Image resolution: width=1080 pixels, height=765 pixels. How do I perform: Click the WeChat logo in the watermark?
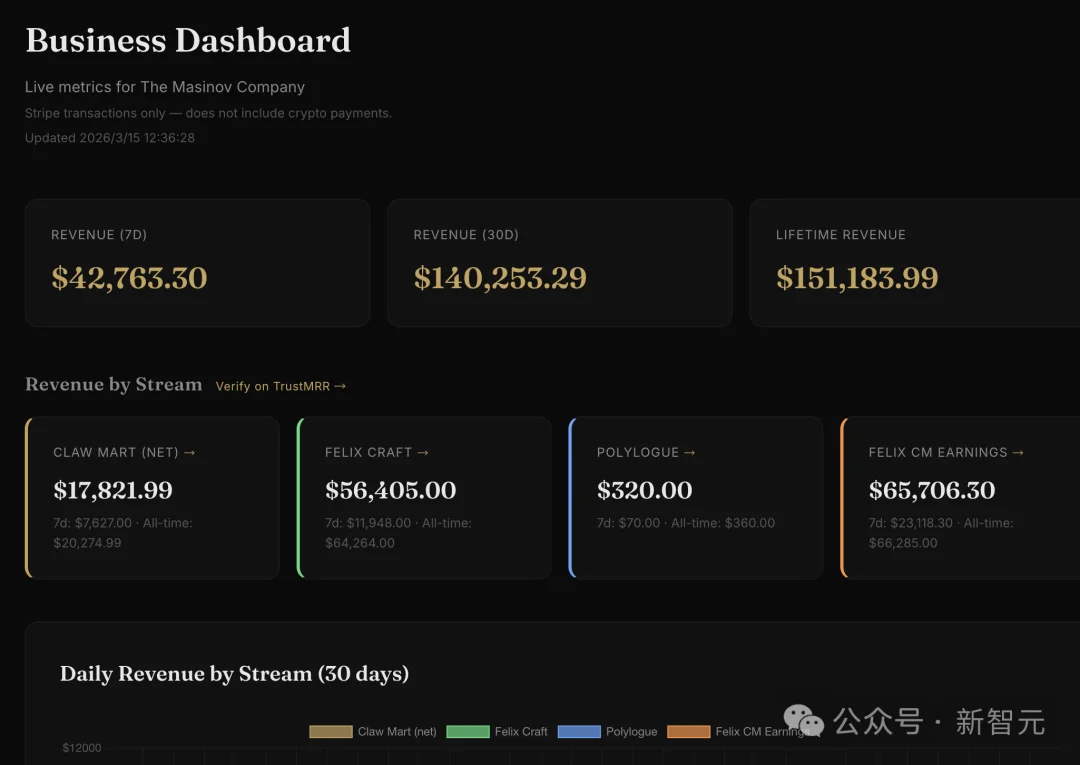(804, 720)
